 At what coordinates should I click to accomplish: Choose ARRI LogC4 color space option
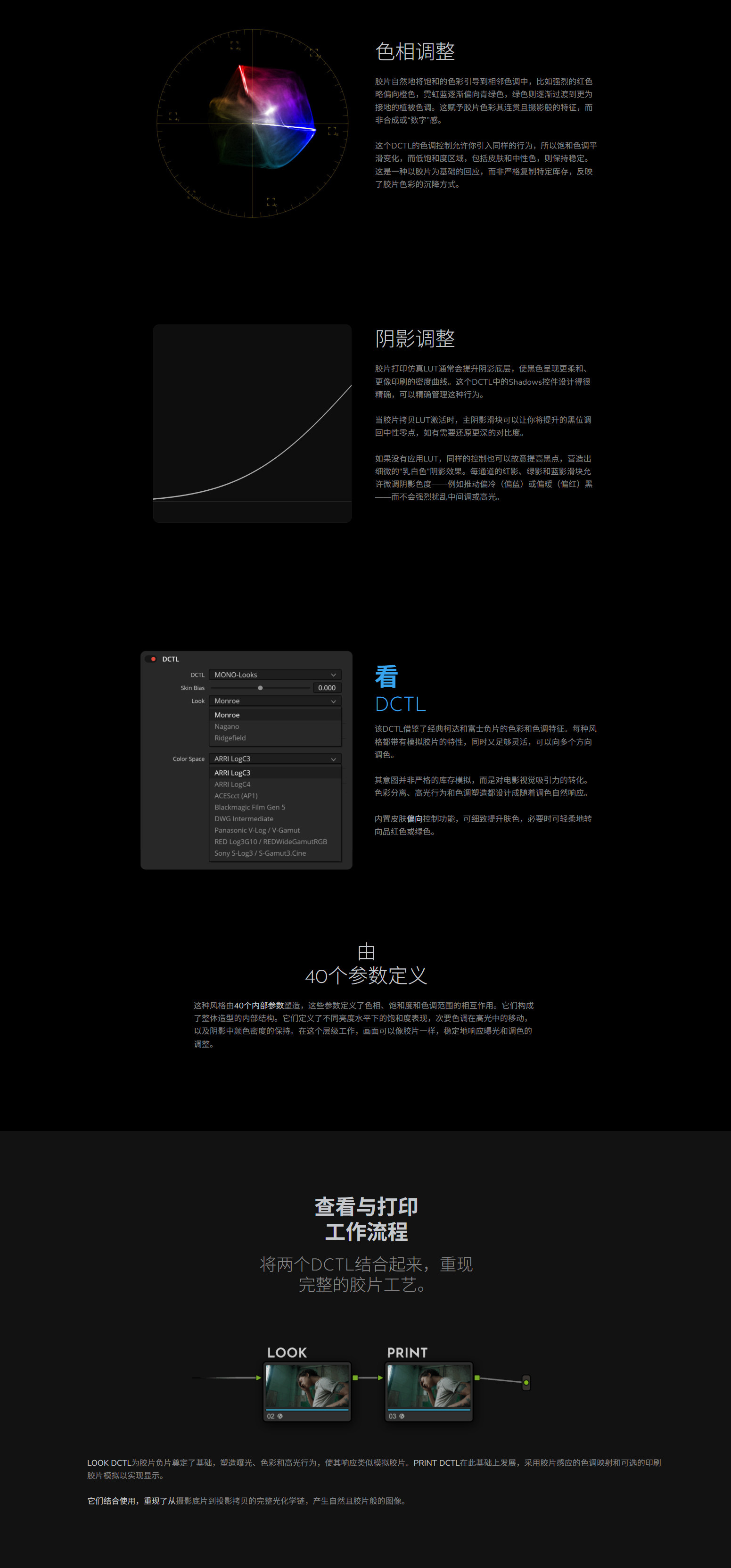[x=275, y=784]
